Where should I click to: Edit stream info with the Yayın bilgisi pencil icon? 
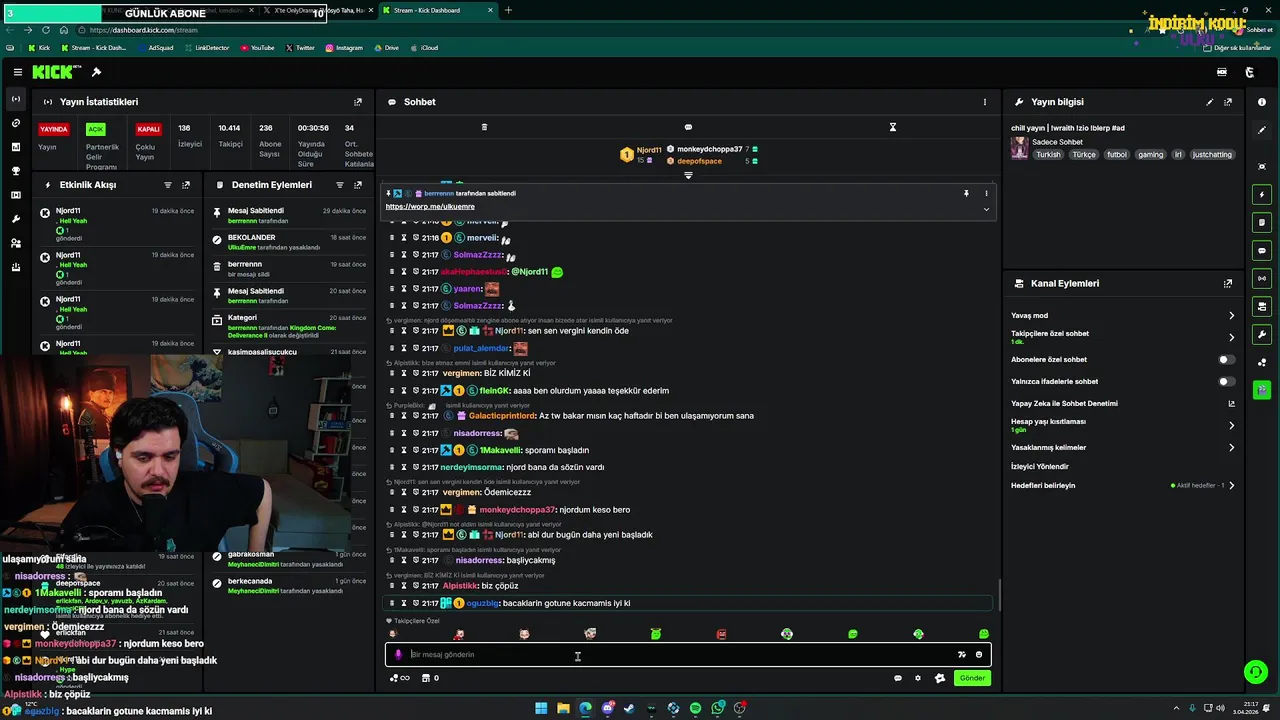point(1210,102)
